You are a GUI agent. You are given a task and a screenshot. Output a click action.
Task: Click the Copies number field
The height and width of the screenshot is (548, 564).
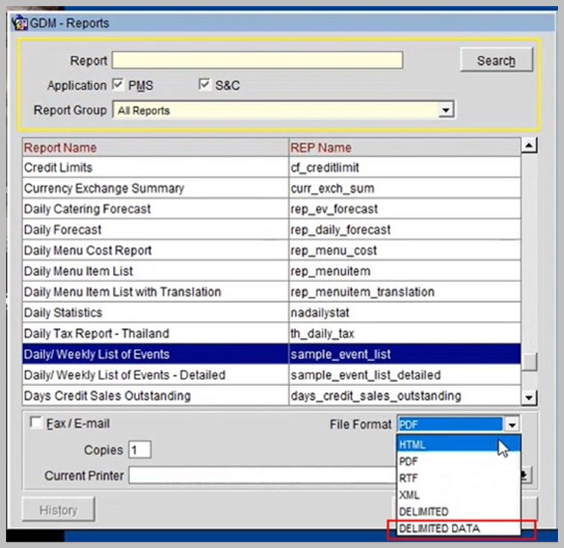point(140,449)
